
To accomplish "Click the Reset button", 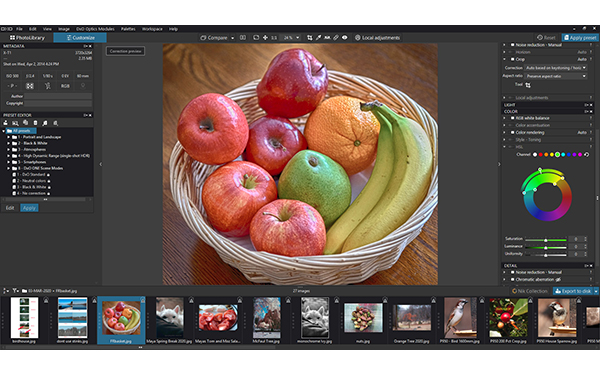I will click(546, 38).
